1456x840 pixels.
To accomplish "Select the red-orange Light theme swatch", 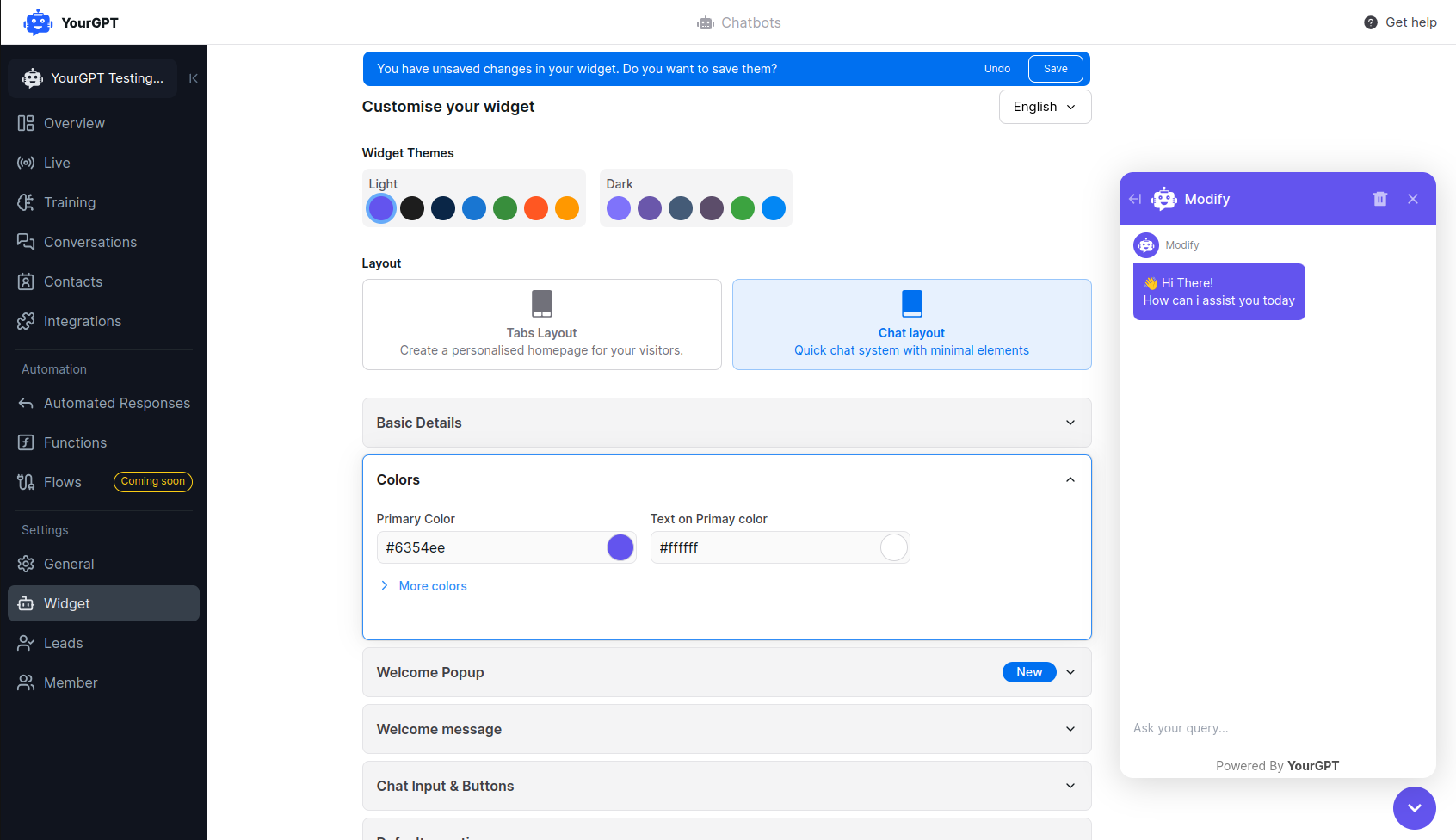I will pyautogui.click(x=536, y=208).
